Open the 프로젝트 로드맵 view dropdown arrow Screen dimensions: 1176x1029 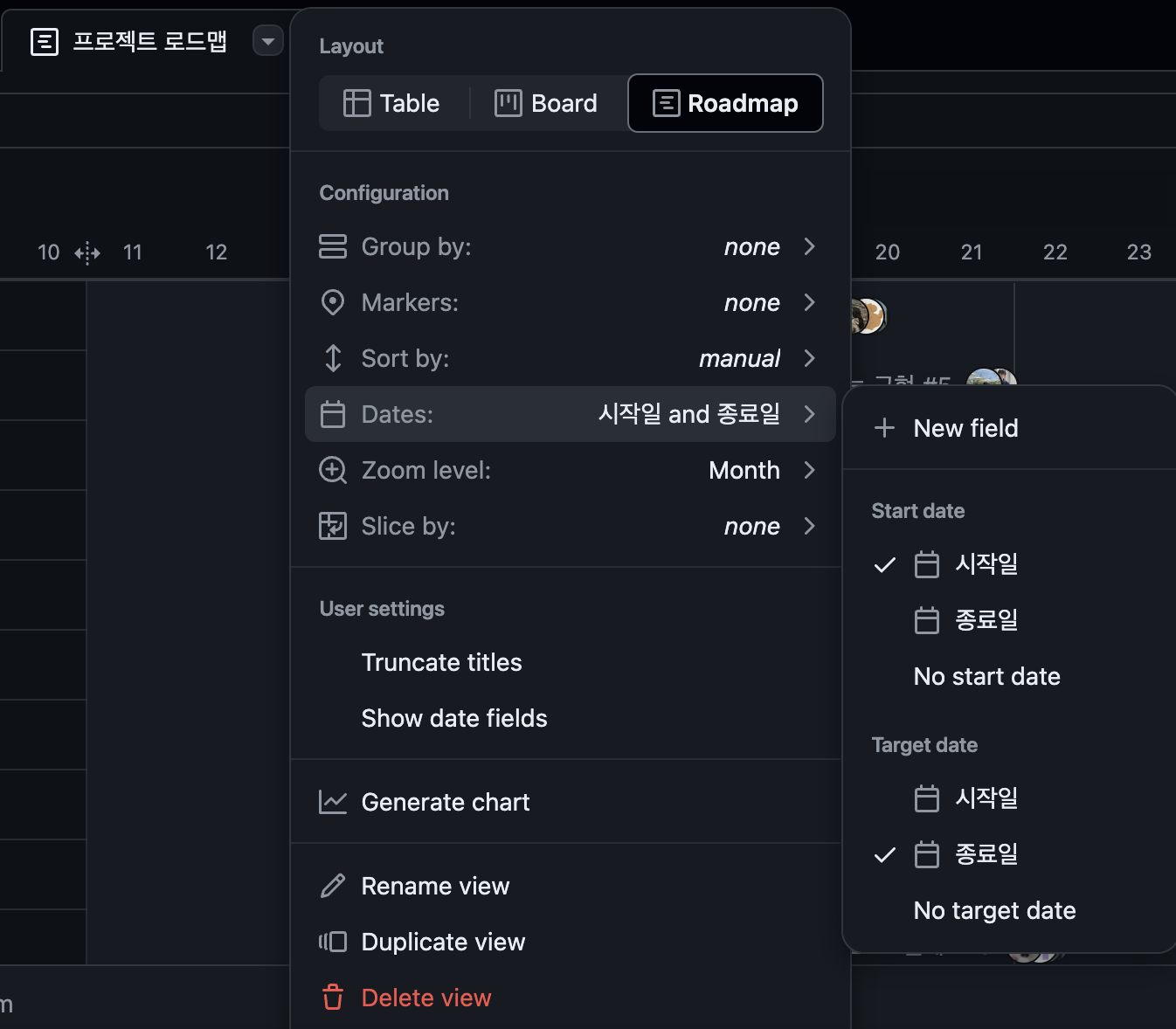coord(268,41)
